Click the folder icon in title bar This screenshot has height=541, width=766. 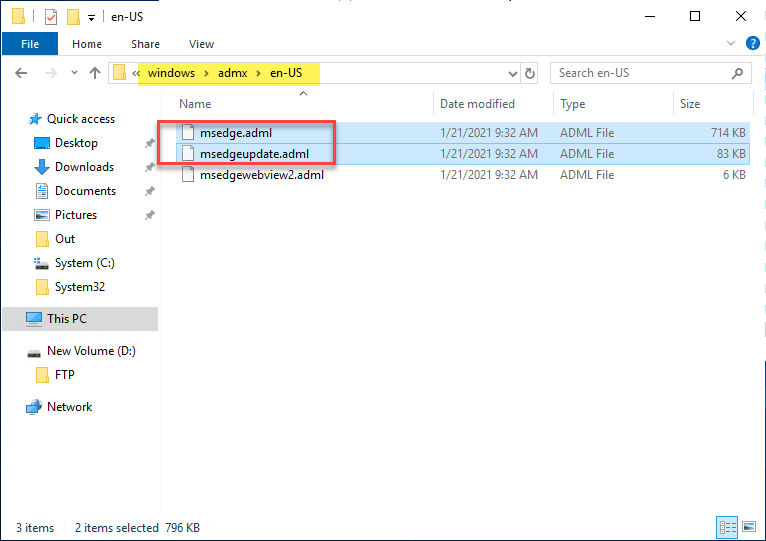coord(19,17)
